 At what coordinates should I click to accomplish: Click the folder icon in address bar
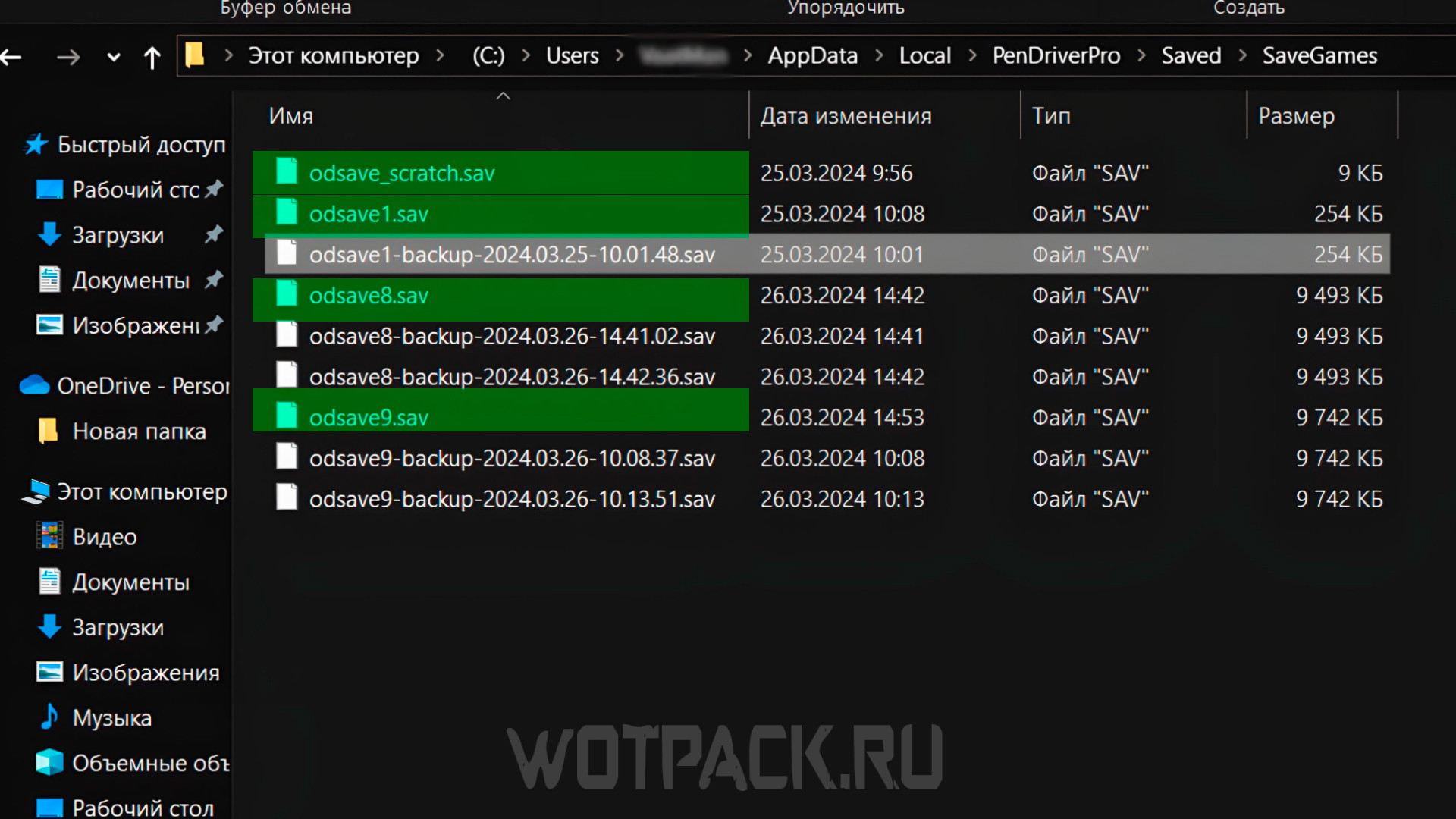[195, 55]
